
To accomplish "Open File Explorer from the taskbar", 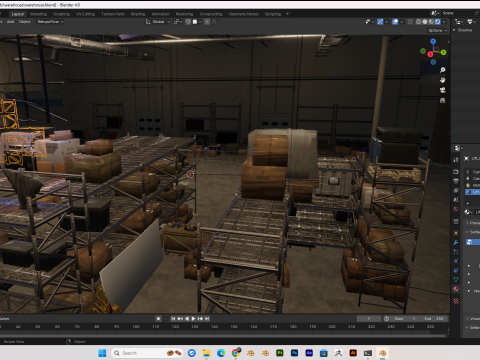I will tap(206, 353).
